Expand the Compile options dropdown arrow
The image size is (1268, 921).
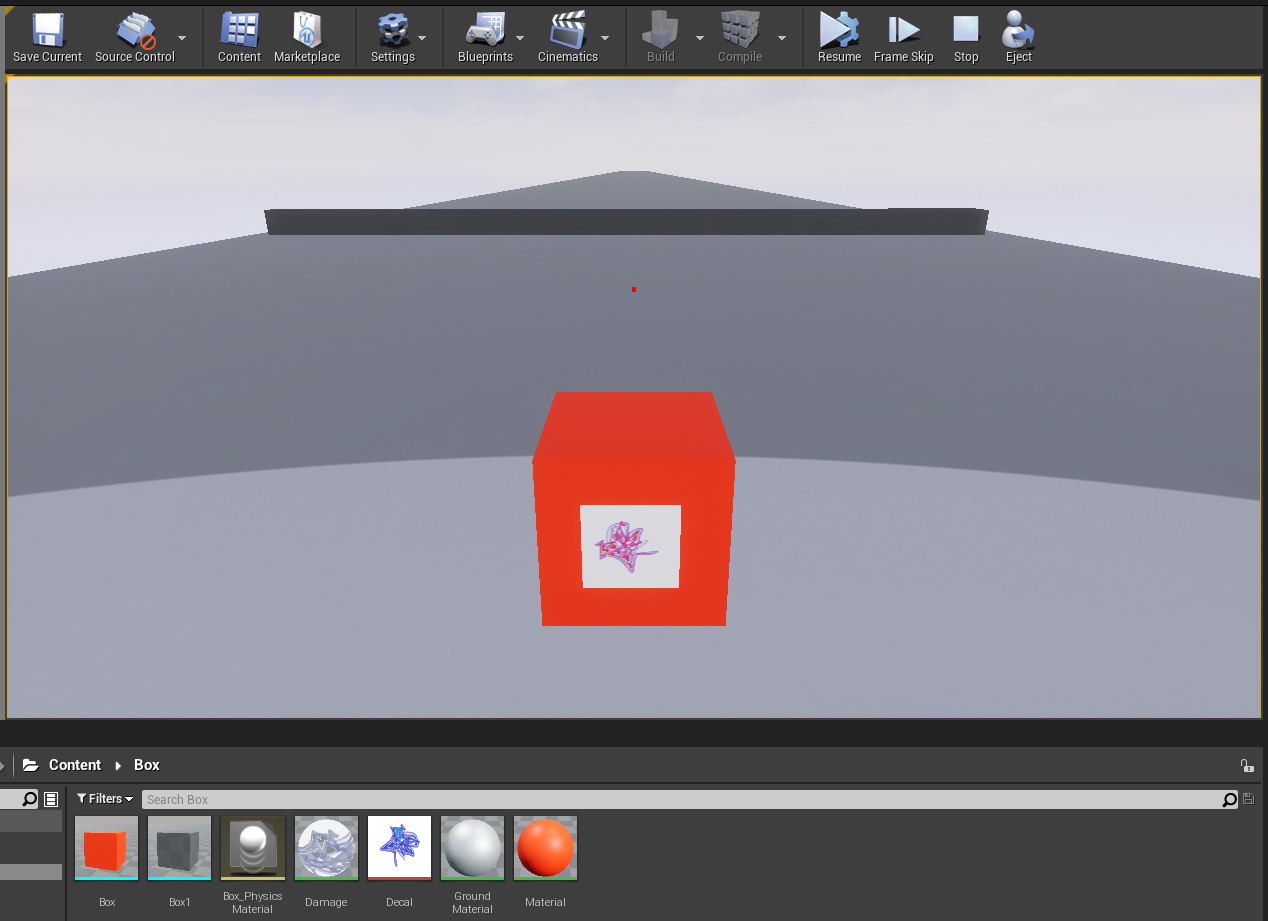point(782,38)
